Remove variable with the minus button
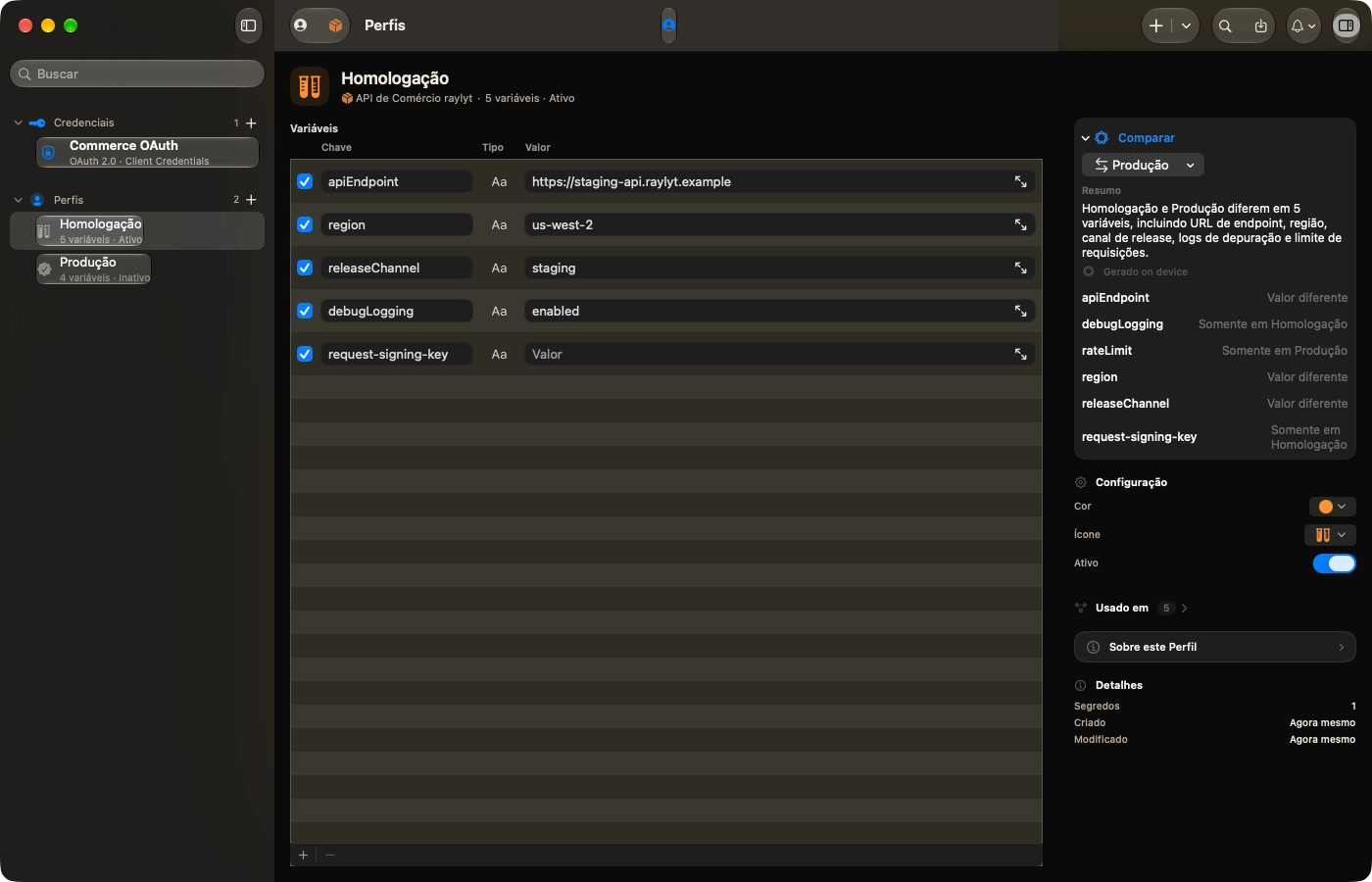Image resolution: width=1372 pixels, height=882 pixels. [x=329, y=856]
